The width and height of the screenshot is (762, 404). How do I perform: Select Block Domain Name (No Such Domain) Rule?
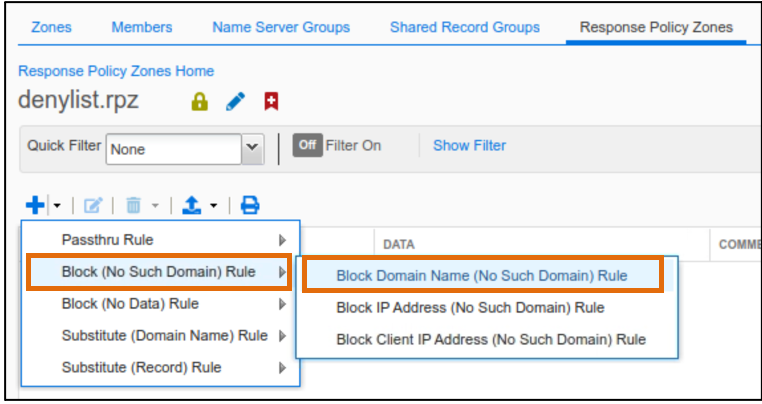pos(482,276)
